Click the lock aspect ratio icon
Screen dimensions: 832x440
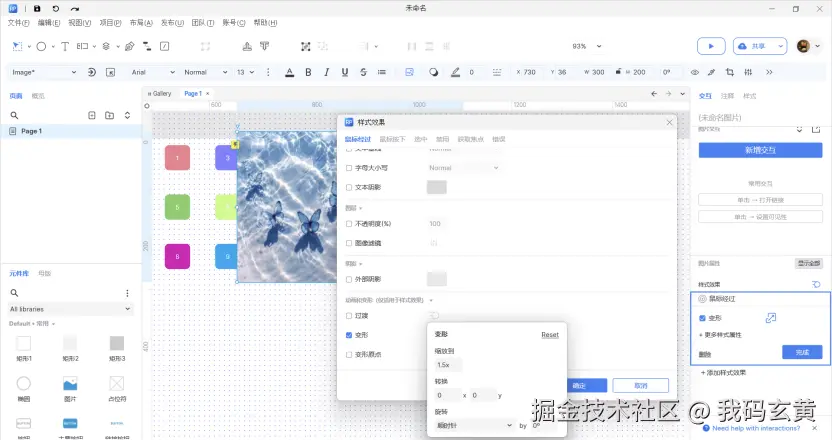[x=618, y=71]
